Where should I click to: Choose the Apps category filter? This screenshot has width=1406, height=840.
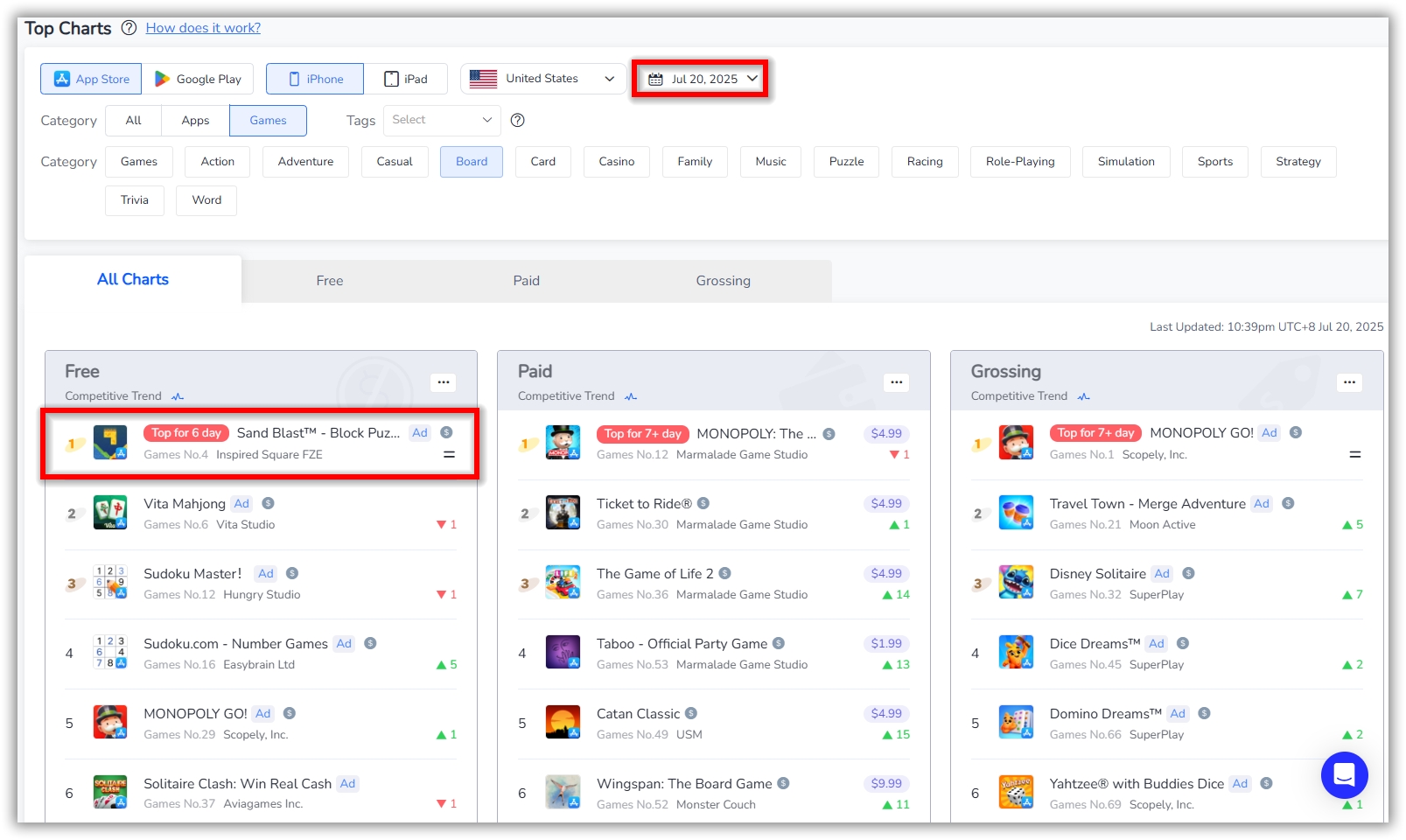tap(195, 121)
